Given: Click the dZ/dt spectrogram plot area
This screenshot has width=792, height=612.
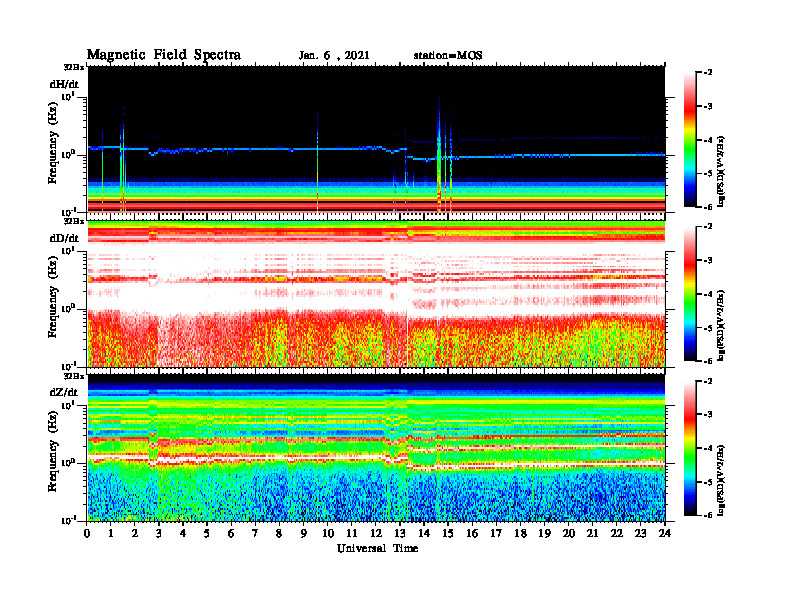Looking at the screenshot, I should pyautogui.click(x=376, y=448).
